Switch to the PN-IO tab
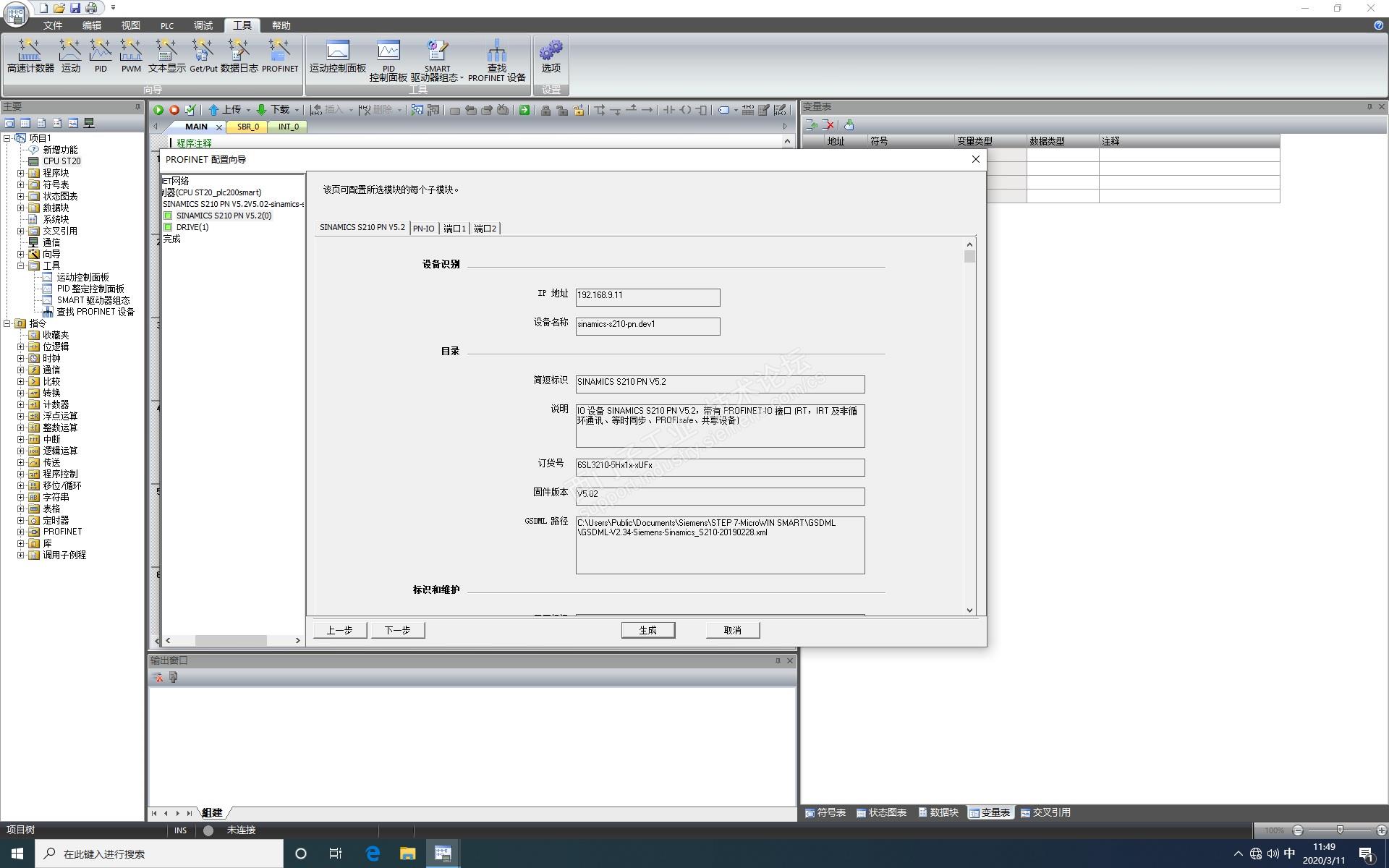 423,229
